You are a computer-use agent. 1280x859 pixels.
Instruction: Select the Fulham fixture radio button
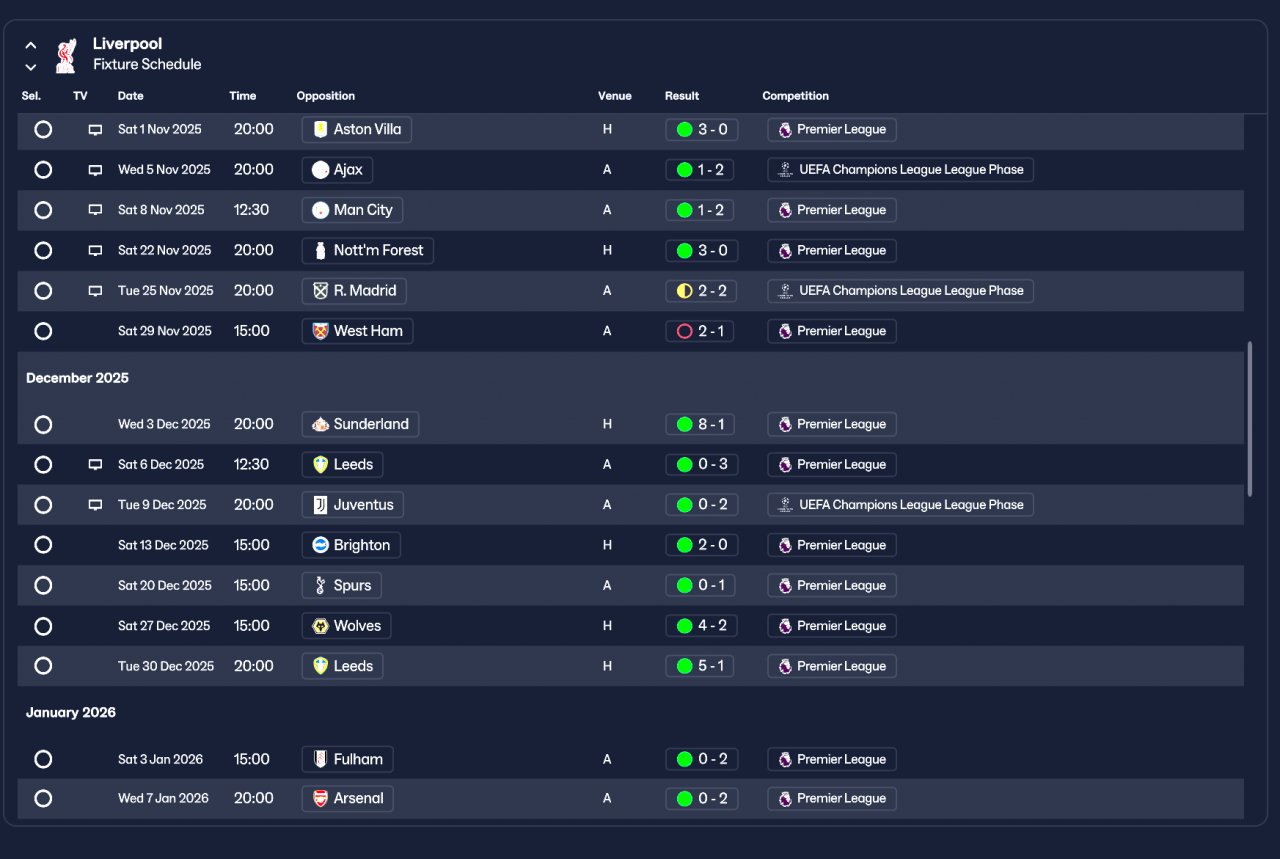[43, 759]
